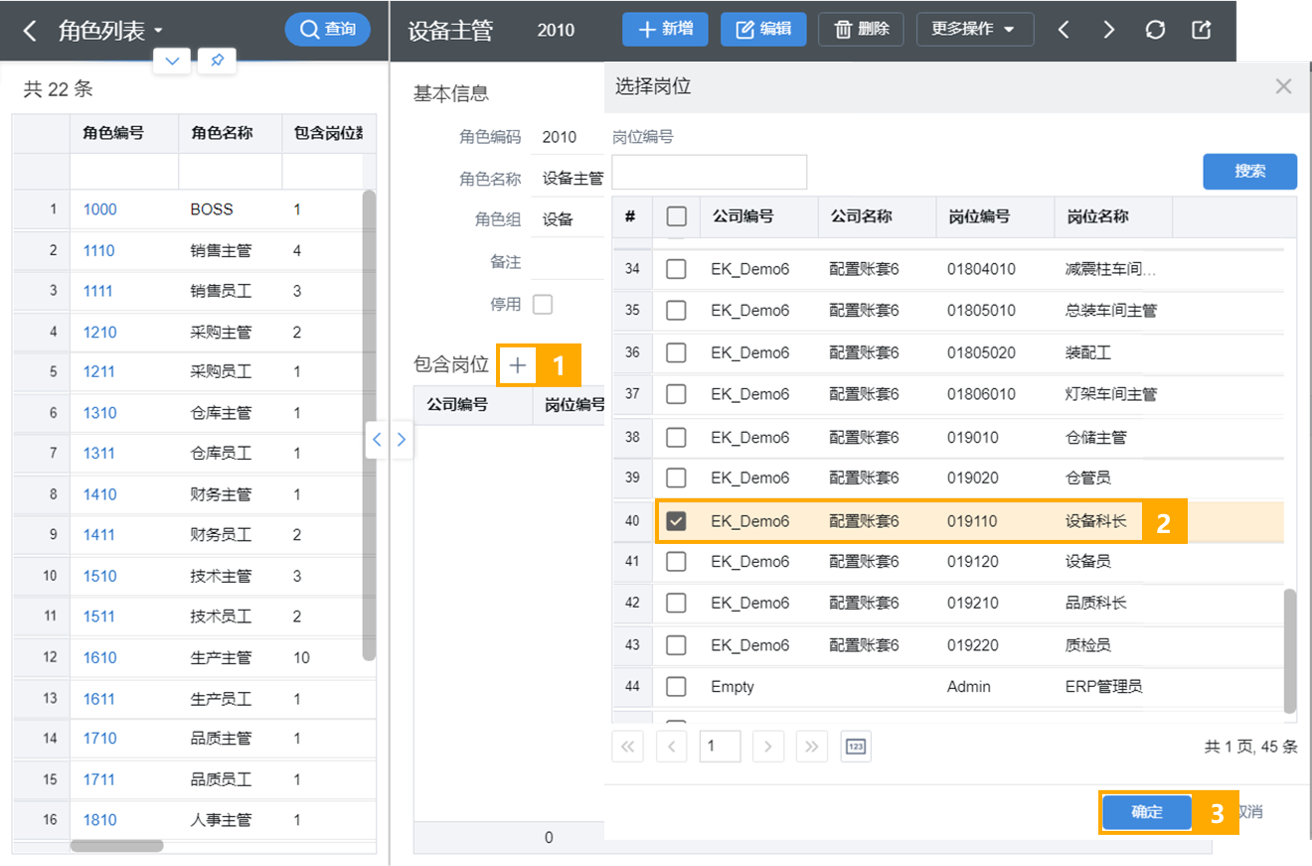The width and height of the screenshot is (1312, 866).
Task: Go to the previous page in the pager
Action: coord(671,747)
